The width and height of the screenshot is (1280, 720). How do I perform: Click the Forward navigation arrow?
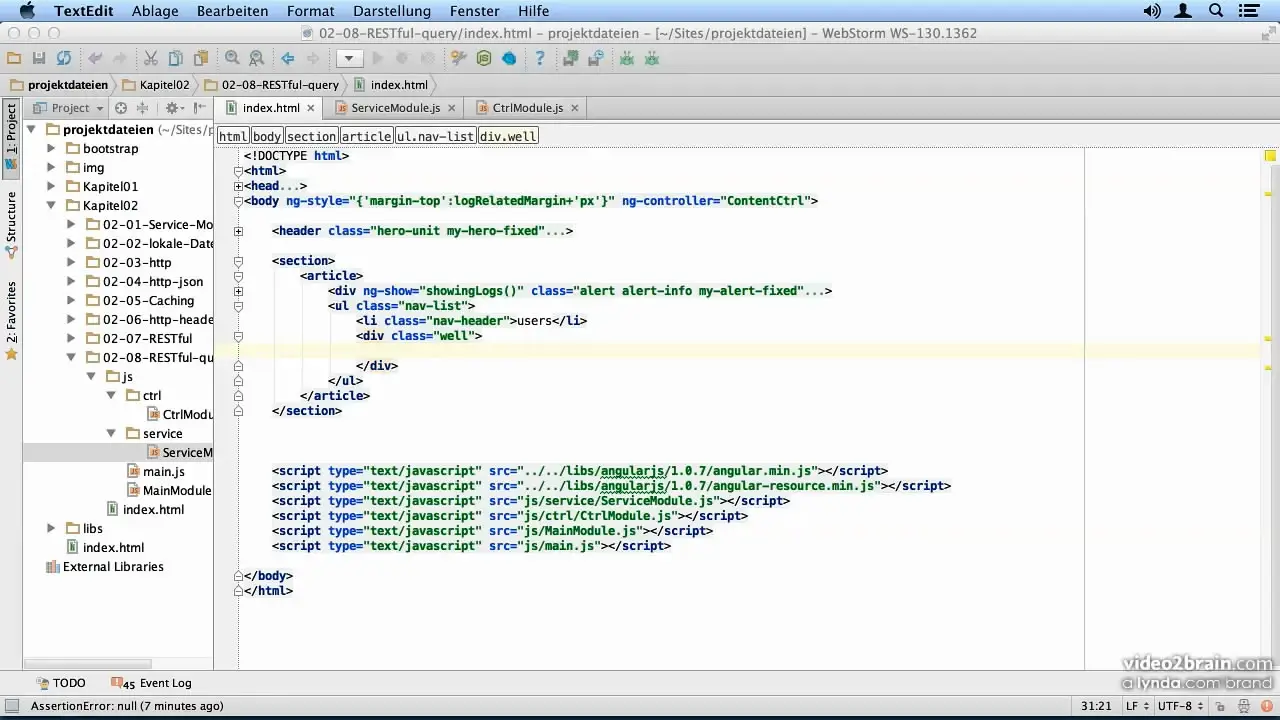coord(313,59)
